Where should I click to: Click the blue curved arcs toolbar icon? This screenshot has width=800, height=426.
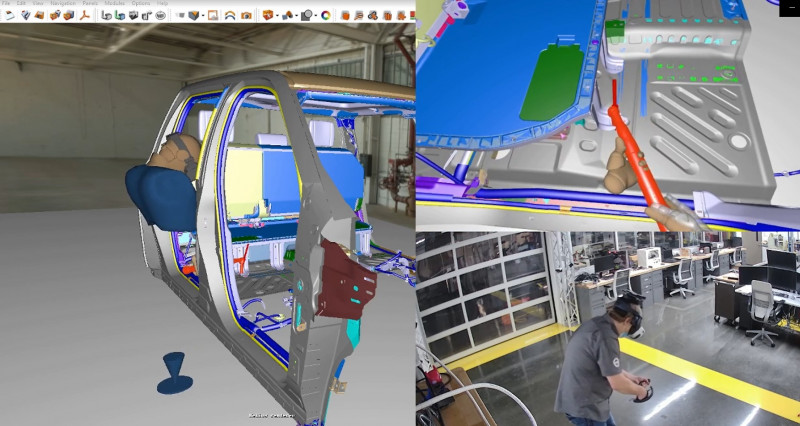pyautogui.click(x=229, y=15)
